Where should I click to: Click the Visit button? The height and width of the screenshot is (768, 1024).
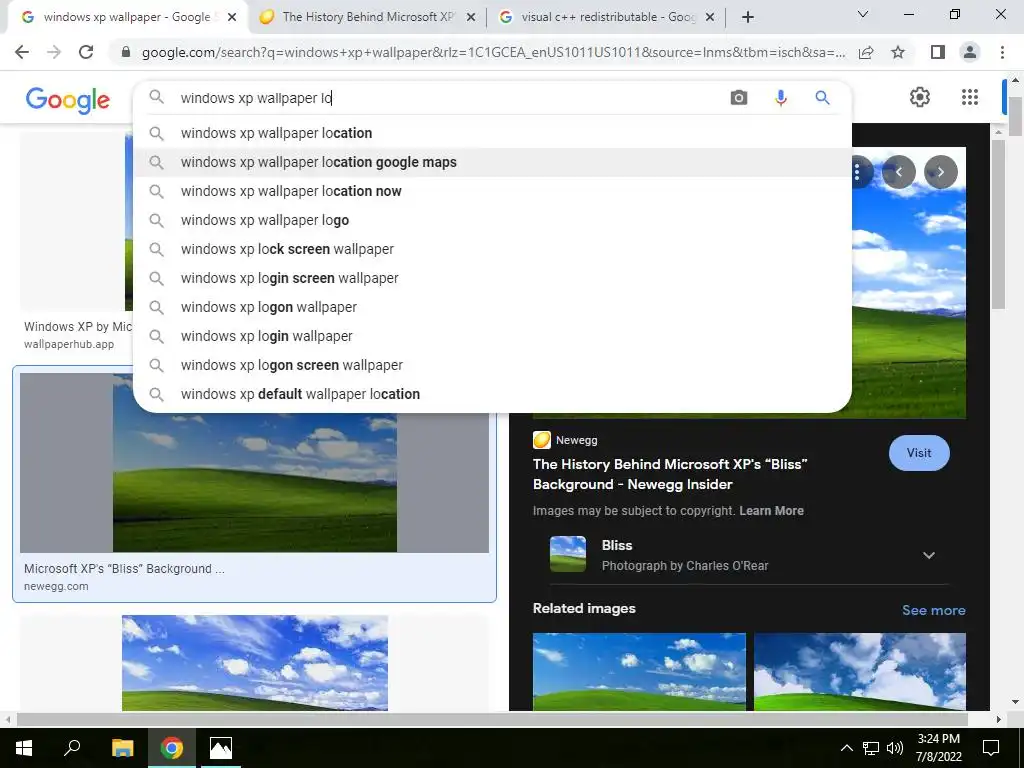coord(919,453)
